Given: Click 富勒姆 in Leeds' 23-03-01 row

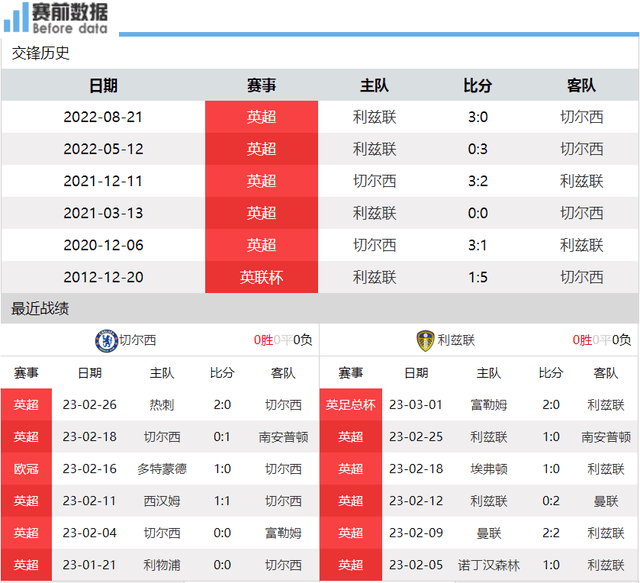Looking at the screenshot, I should tap(489, 405).
